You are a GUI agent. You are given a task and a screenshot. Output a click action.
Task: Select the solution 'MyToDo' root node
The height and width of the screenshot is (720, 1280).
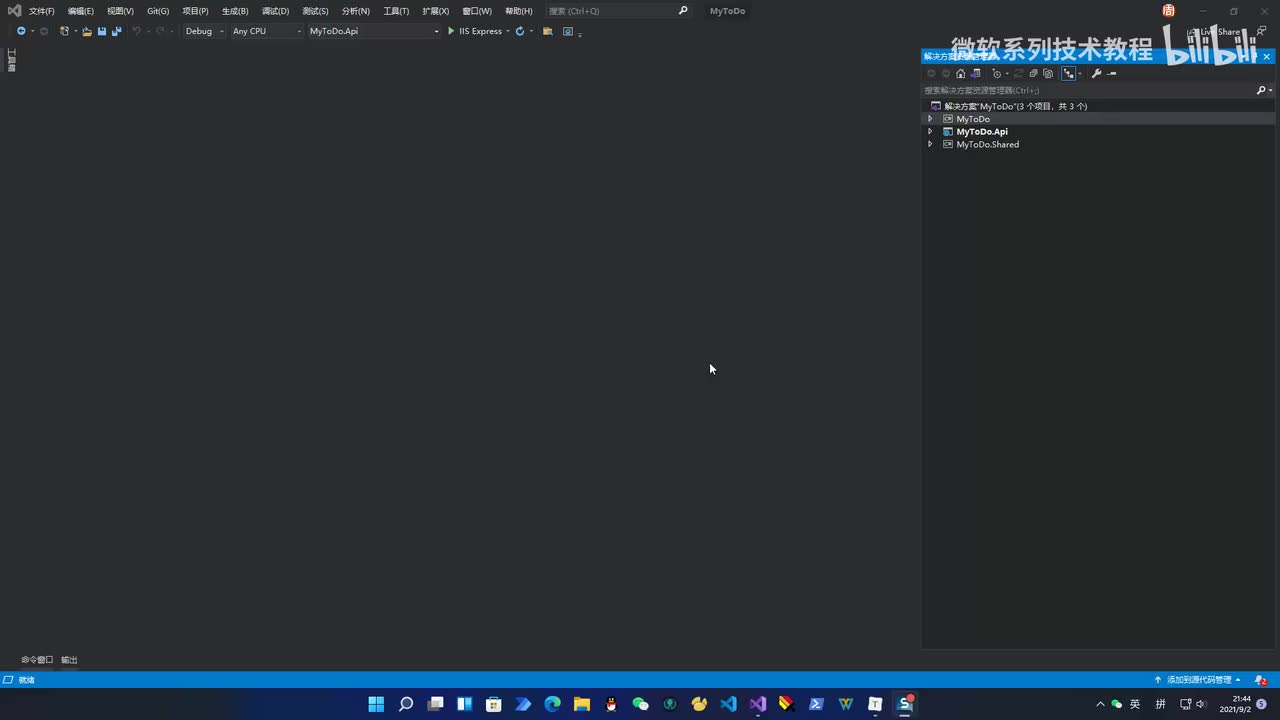coord(1015,106)
